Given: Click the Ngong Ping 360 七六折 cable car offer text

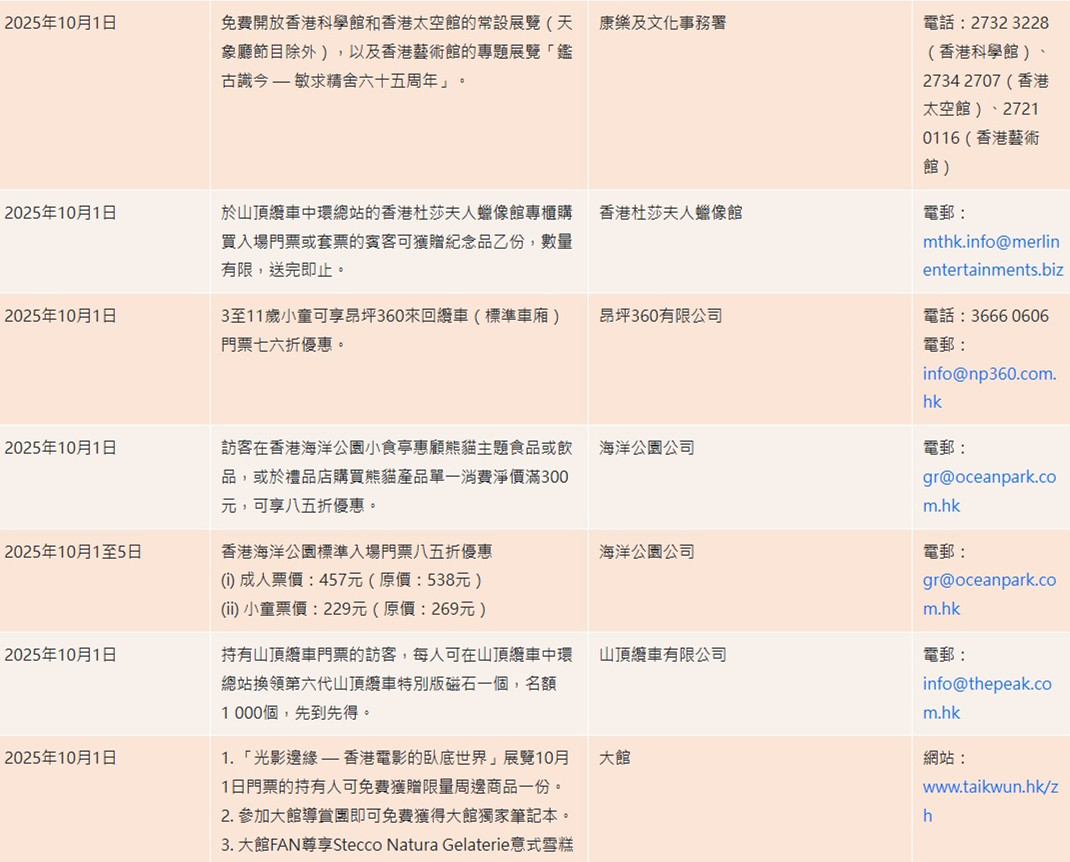Looking at the screenshot, I should pos(391,330).
